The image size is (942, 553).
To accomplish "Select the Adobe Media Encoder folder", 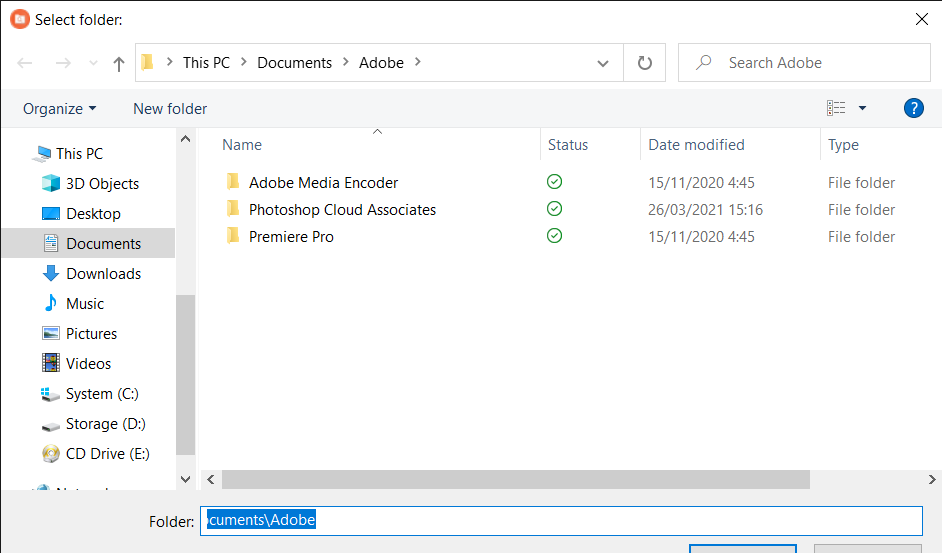I will (324, 183).
